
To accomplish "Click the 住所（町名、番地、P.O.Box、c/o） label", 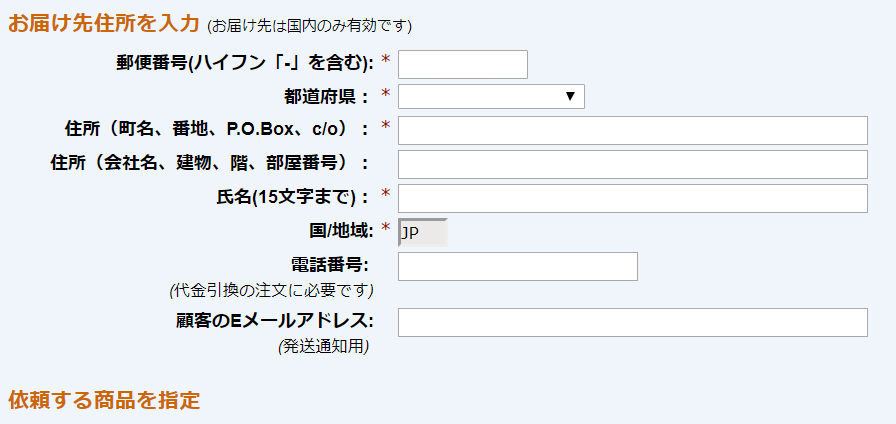I will (218, 129).
